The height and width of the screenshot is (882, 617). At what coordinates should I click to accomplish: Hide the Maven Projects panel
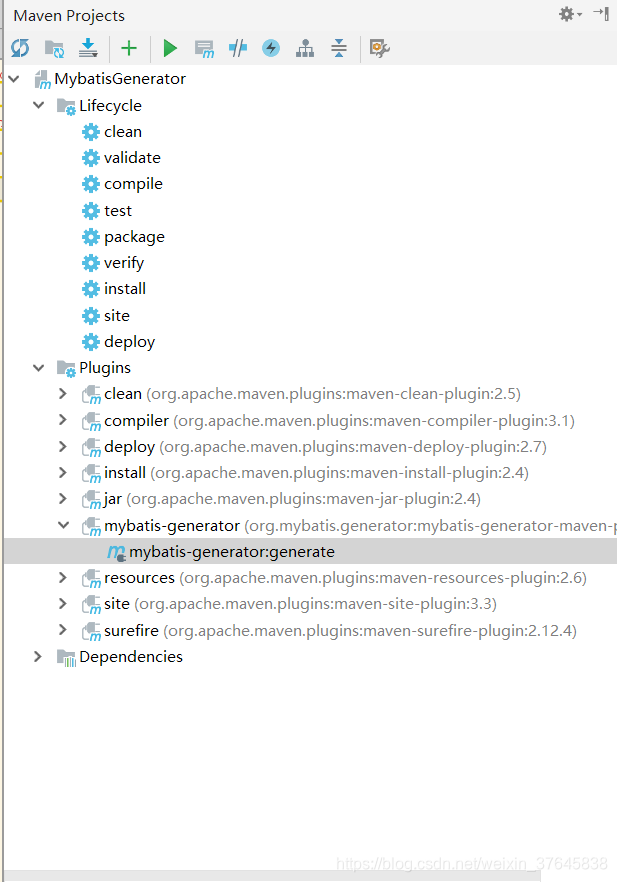[601, 14]
